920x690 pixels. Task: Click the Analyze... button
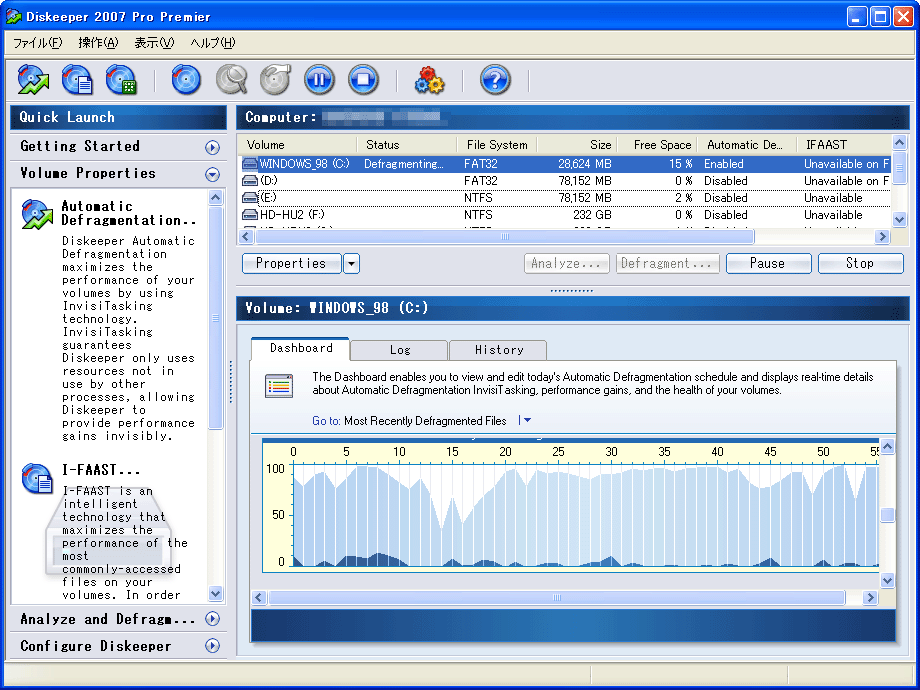(567, 263)
